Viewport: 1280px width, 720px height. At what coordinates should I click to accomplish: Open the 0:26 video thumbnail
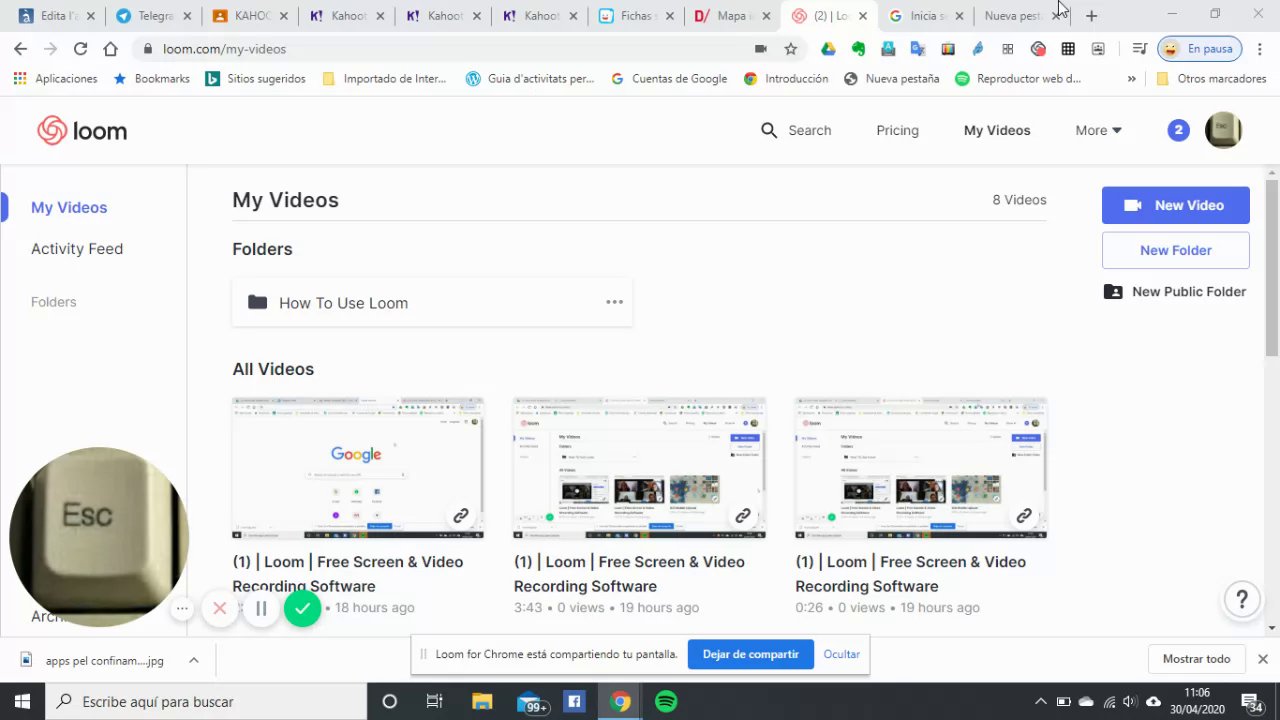pyautogui.click(x=921, y=468)
